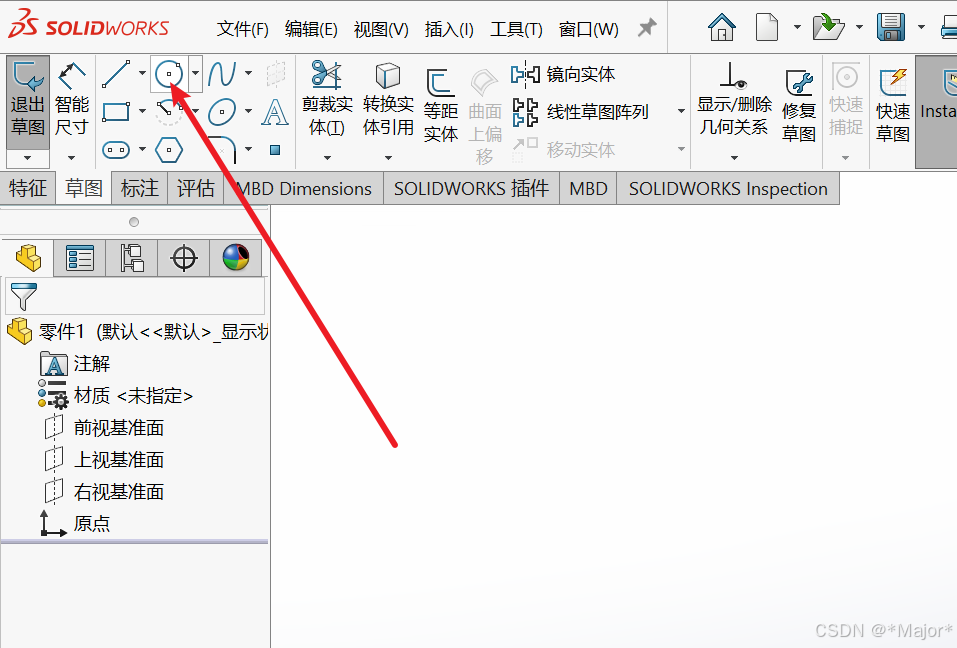The height and width of the screenshot is (648, 957).
Task: Pin the menu bar with pushpin
Action: tap(647, 28)
